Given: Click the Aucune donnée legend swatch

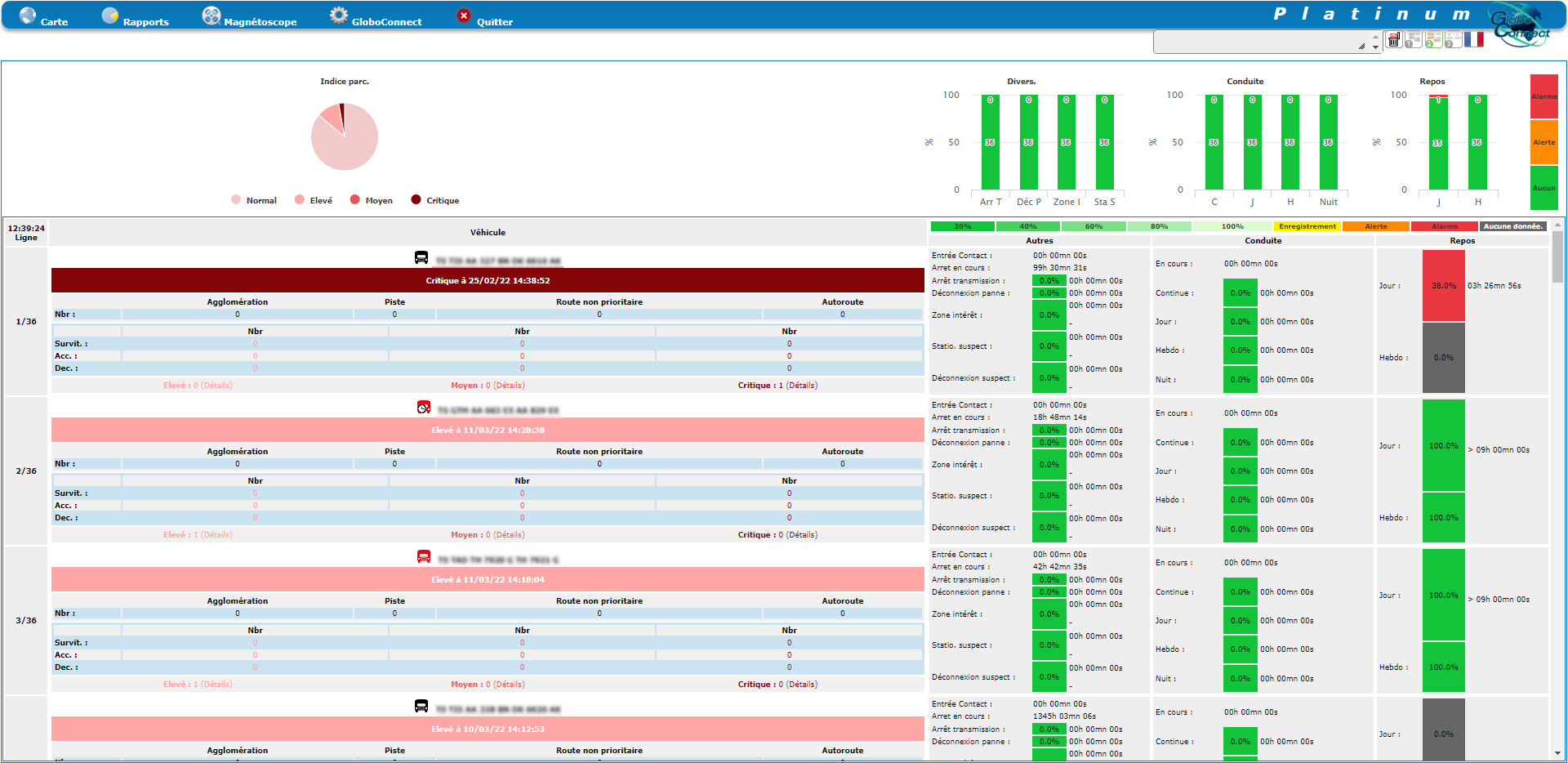Looking at the screenshot, I should click(1513, 226).
